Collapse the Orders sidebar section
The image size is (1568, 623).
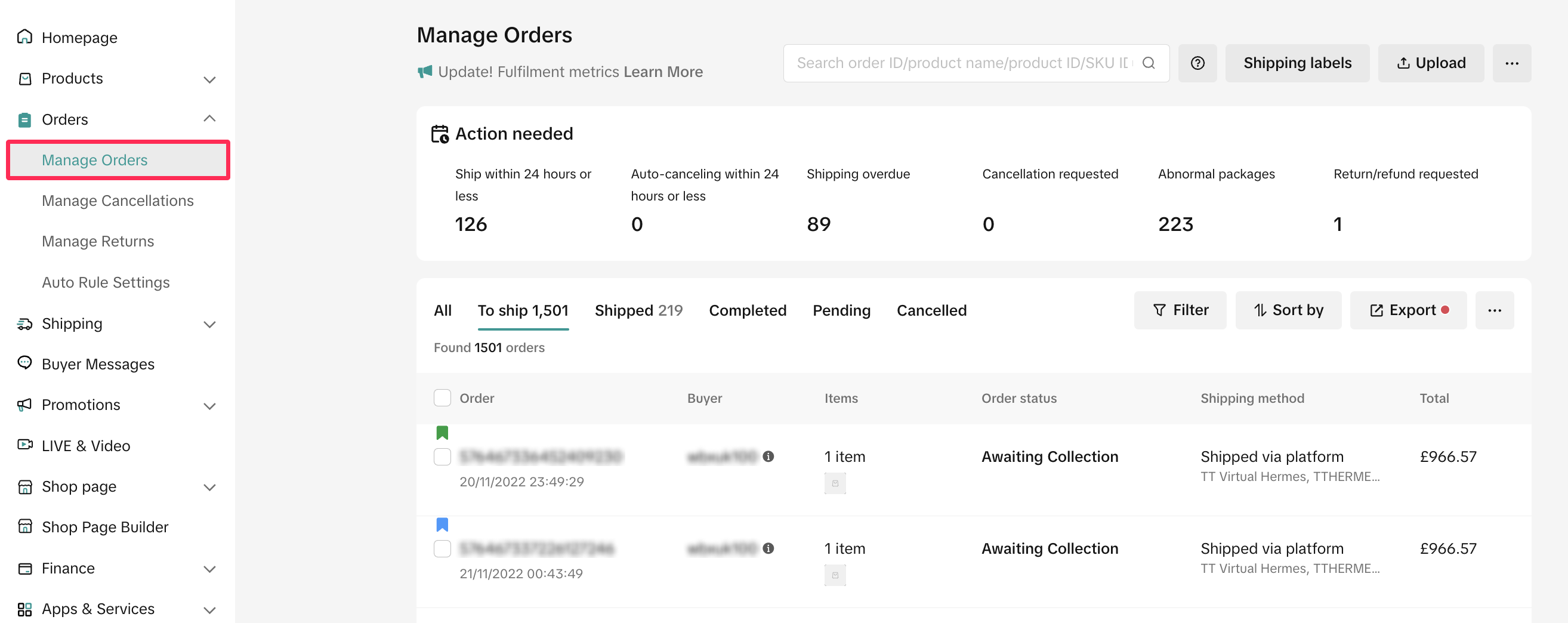click(209, 119)
